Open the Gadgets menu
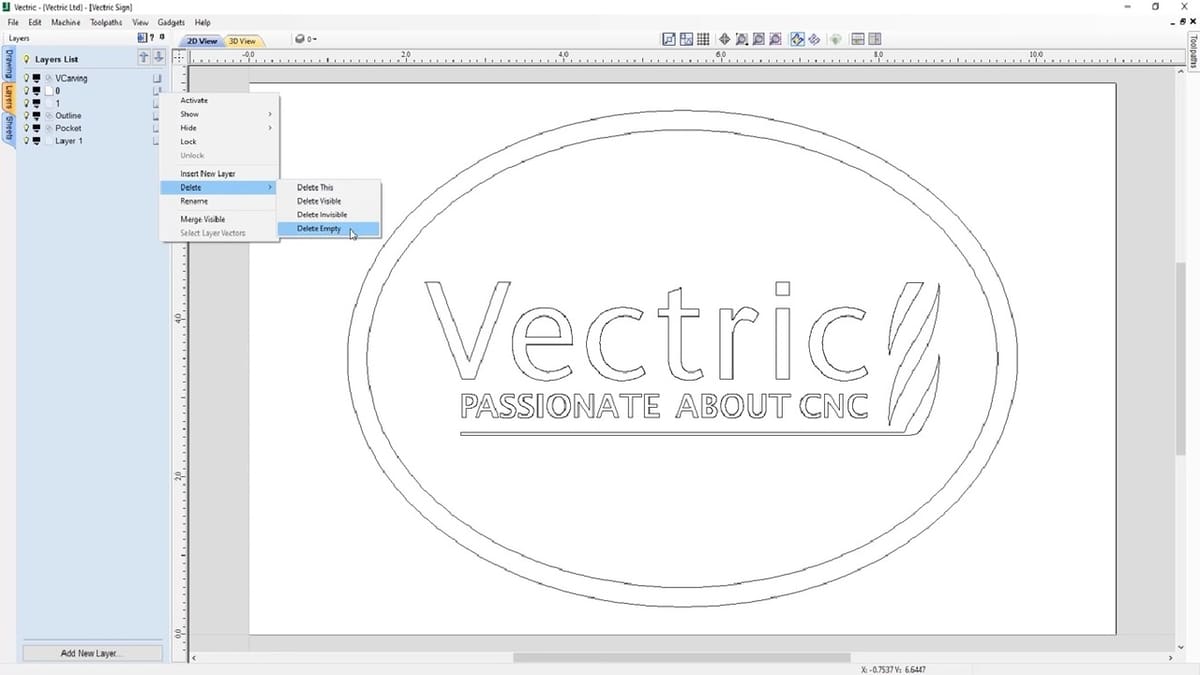This screenshot has height=675, width=1200. (171, 22)
